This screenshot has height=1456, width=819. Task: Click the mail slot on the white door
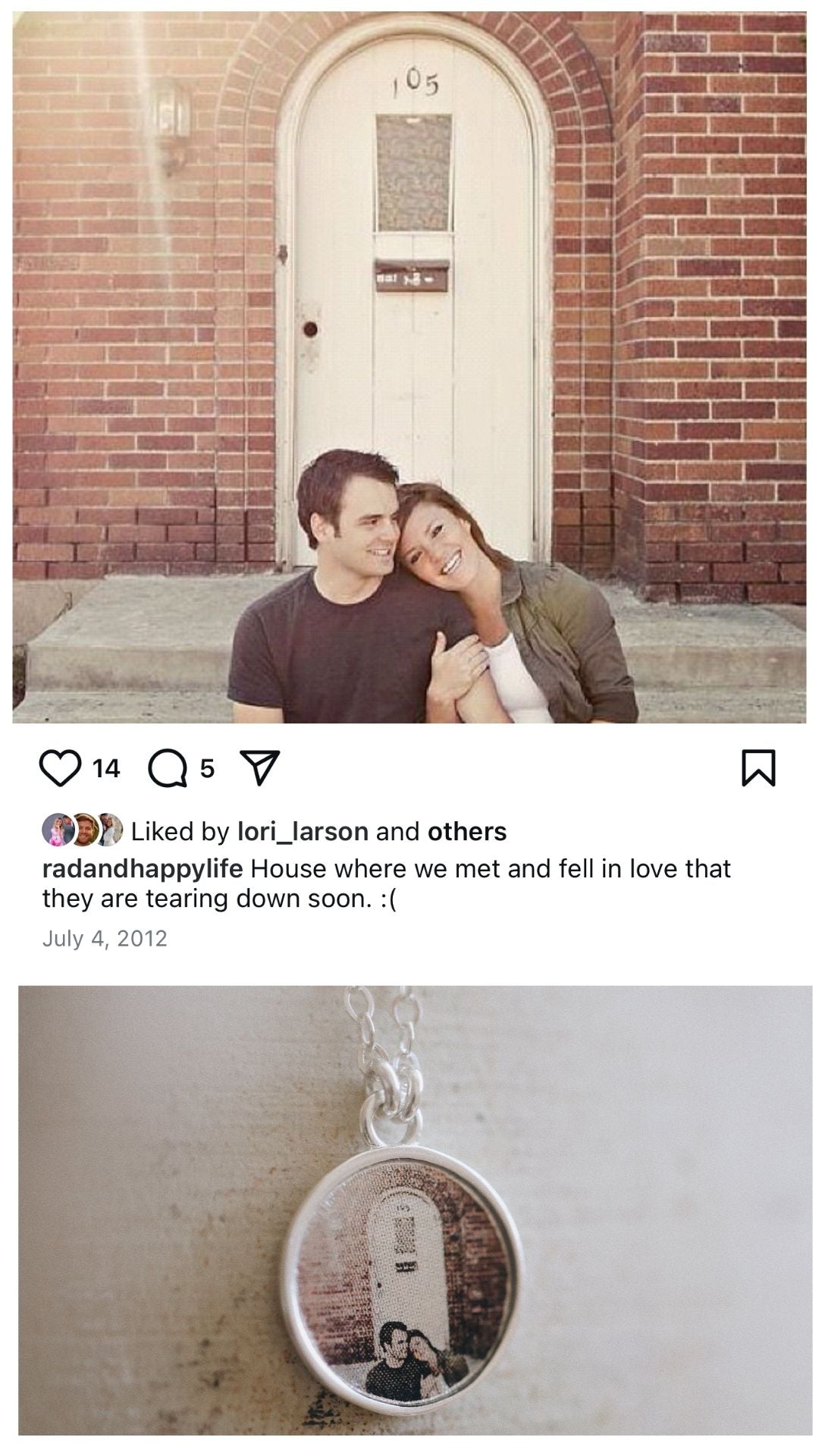click(410, 269)
